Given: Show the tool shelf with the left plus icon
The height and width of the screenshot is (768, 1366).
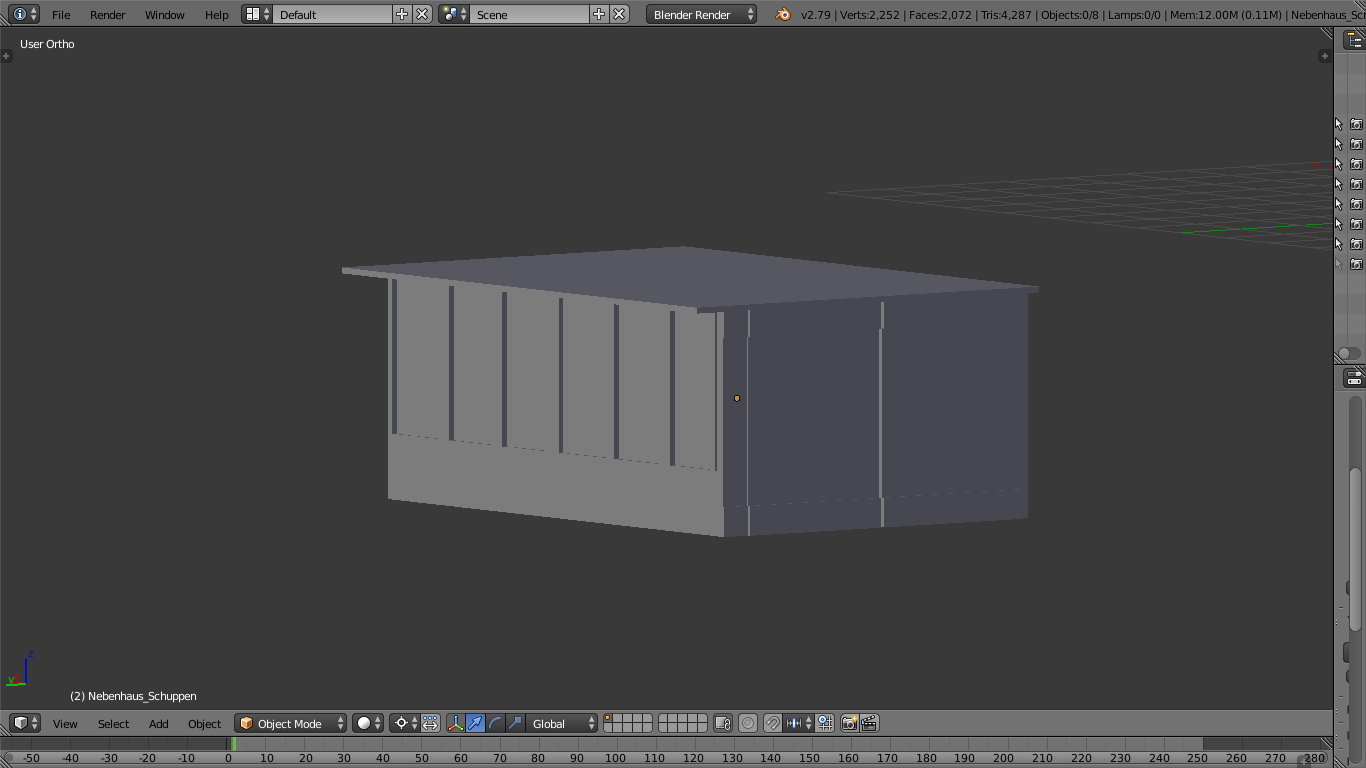Looking at the screenshot, I should [x=6, y=56].
